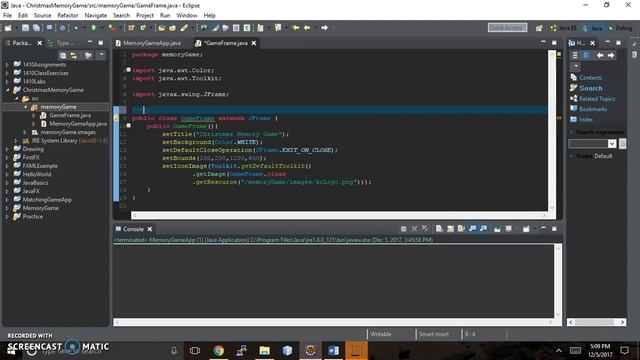Click the Quick Access search field
The width and height of the screenshot is (640, 360).
pos(507,27)
